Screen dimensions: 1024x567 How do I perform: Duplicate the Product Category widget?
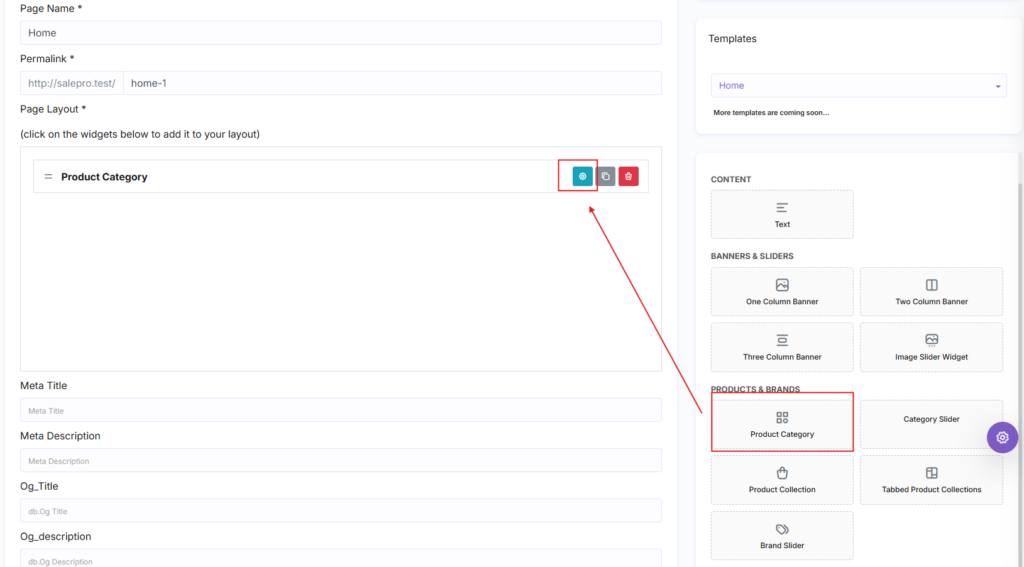pos(605,176)
